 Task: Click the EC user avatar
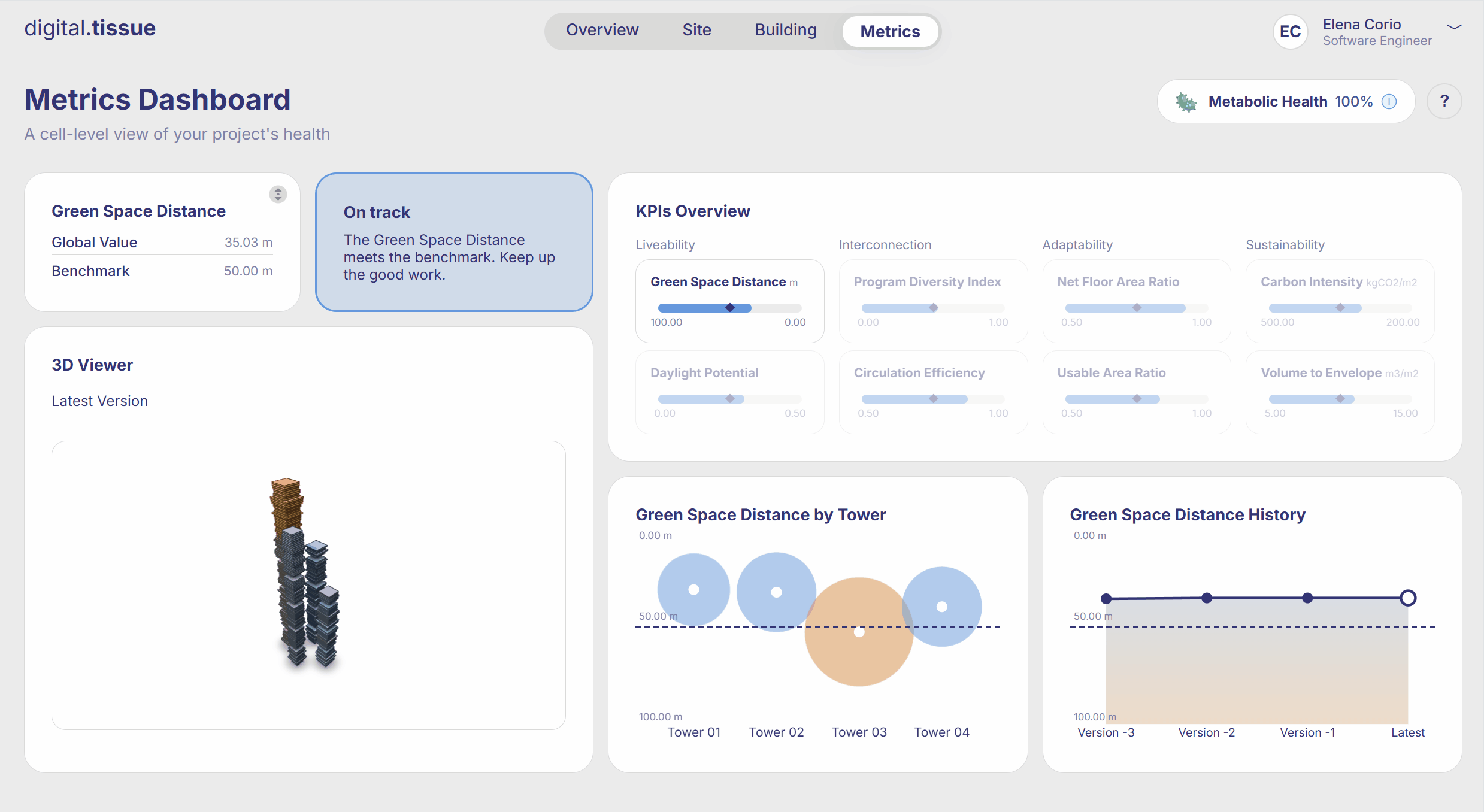coord(1290,32)
